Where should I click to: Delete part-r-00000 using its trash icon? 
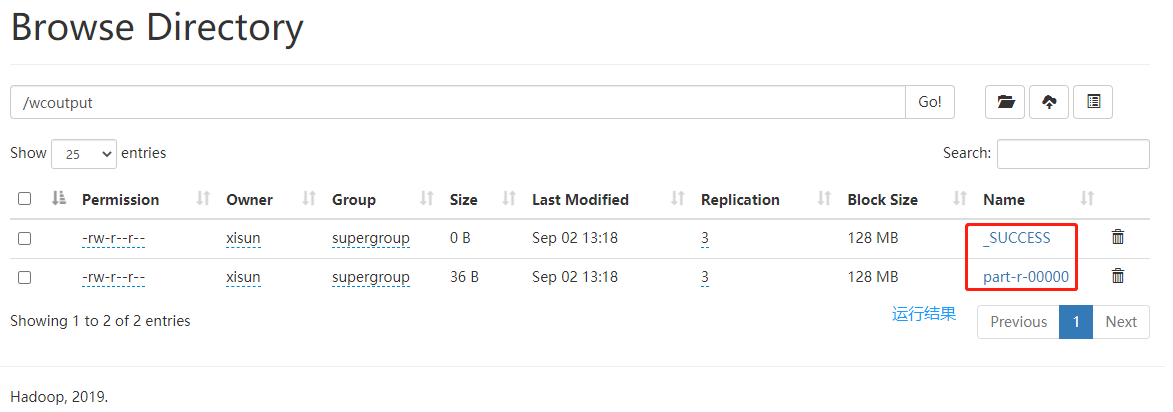[1118, 277]
